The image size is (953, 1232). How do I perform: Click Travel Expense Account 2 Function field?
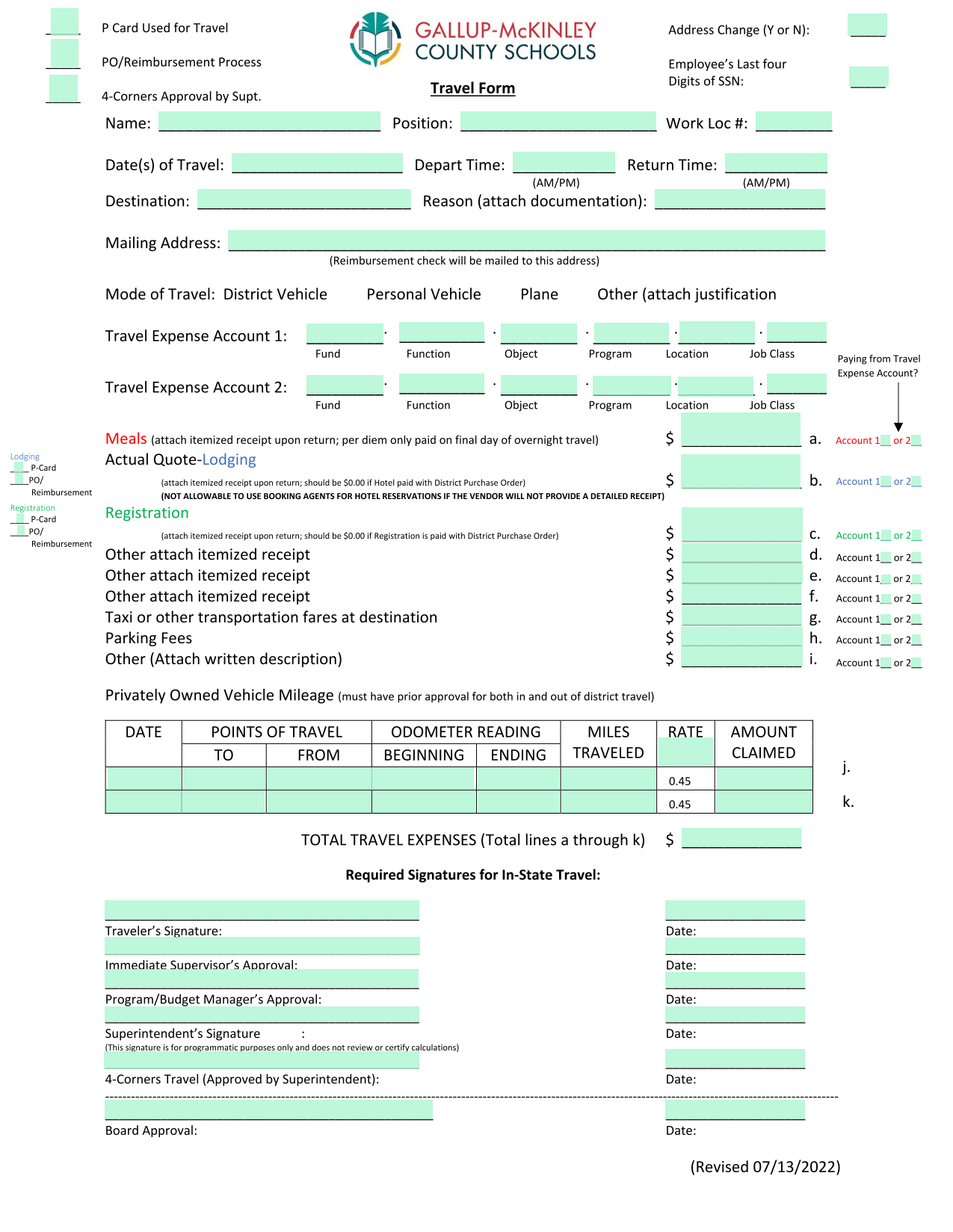pyautogui.click(x=442, y=384)
